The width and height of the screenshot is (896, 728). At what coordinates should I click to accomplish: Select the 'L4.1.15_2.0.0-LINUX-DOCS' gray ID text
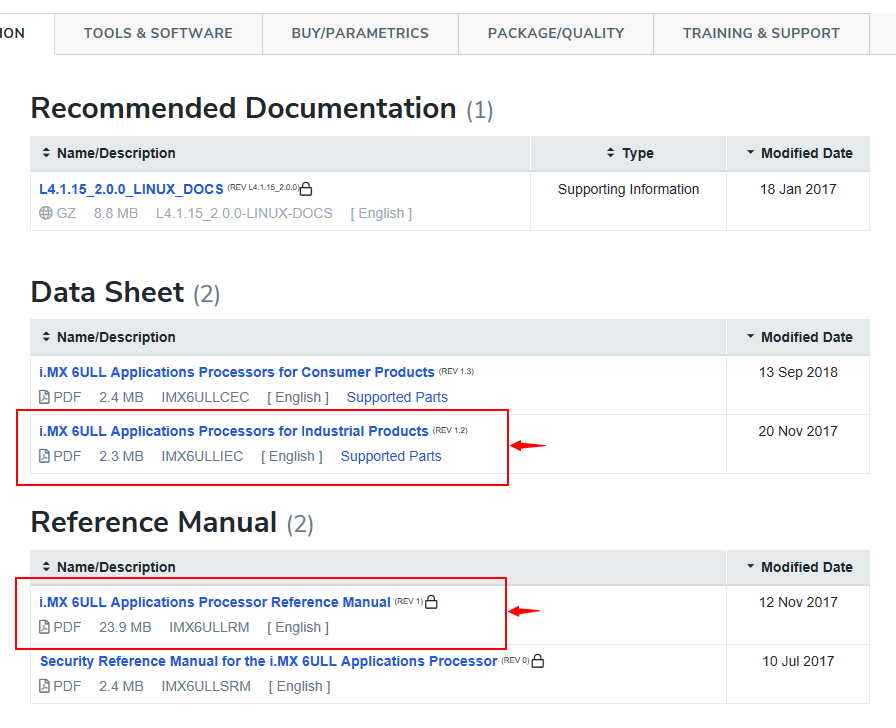[x=244, y=213]
